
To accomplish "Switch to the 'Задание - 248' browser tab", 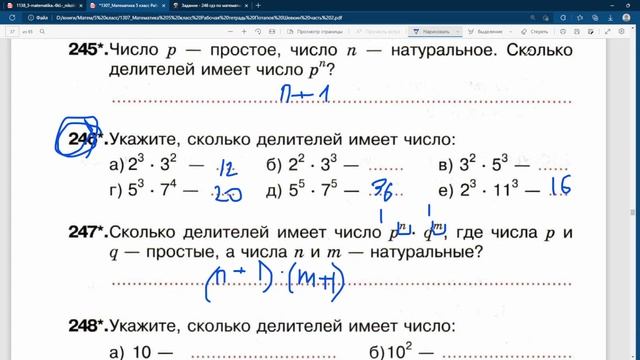I will (211, 6).
